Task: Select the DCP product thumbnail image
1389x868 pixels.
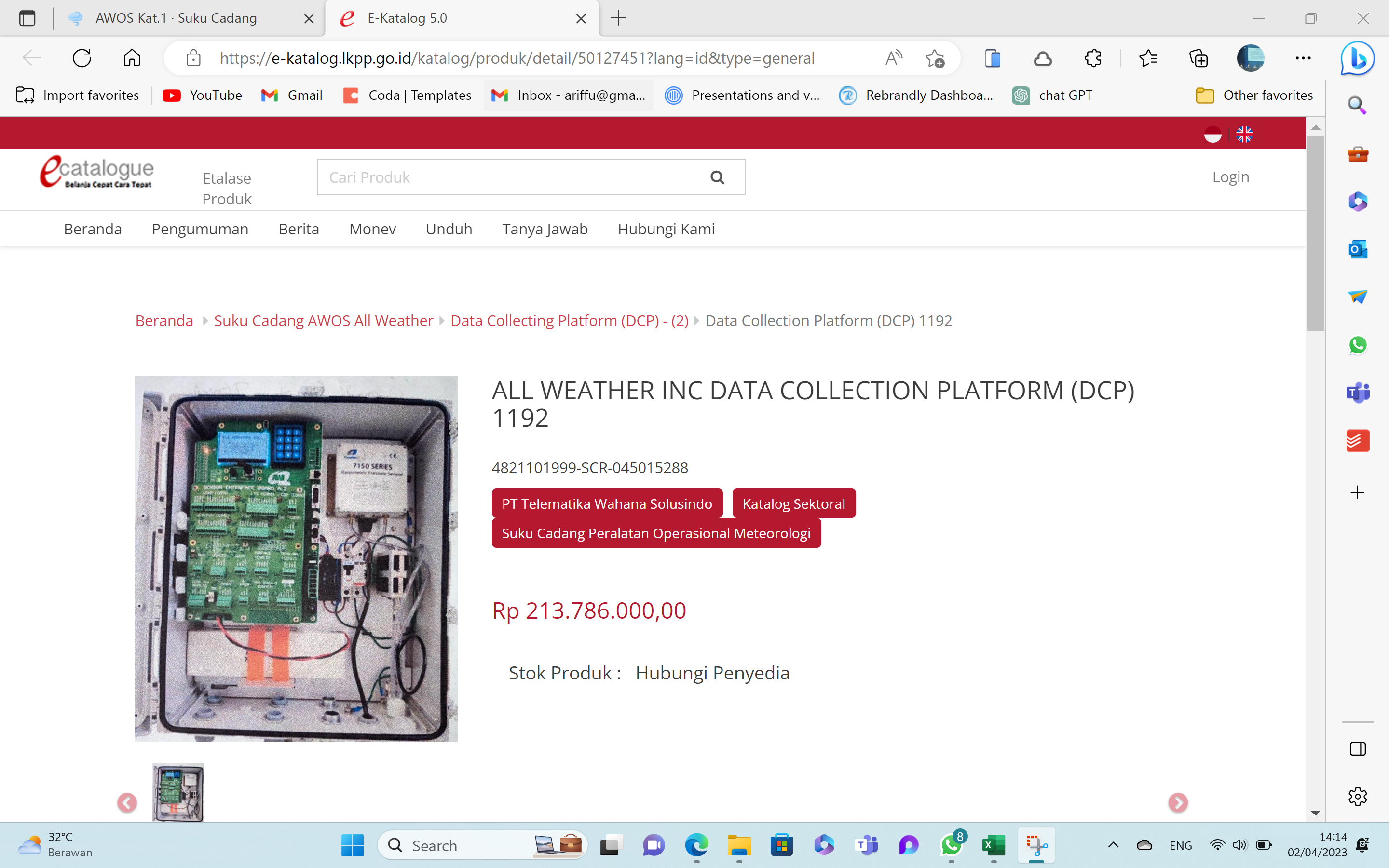Action: coord(178,792)
